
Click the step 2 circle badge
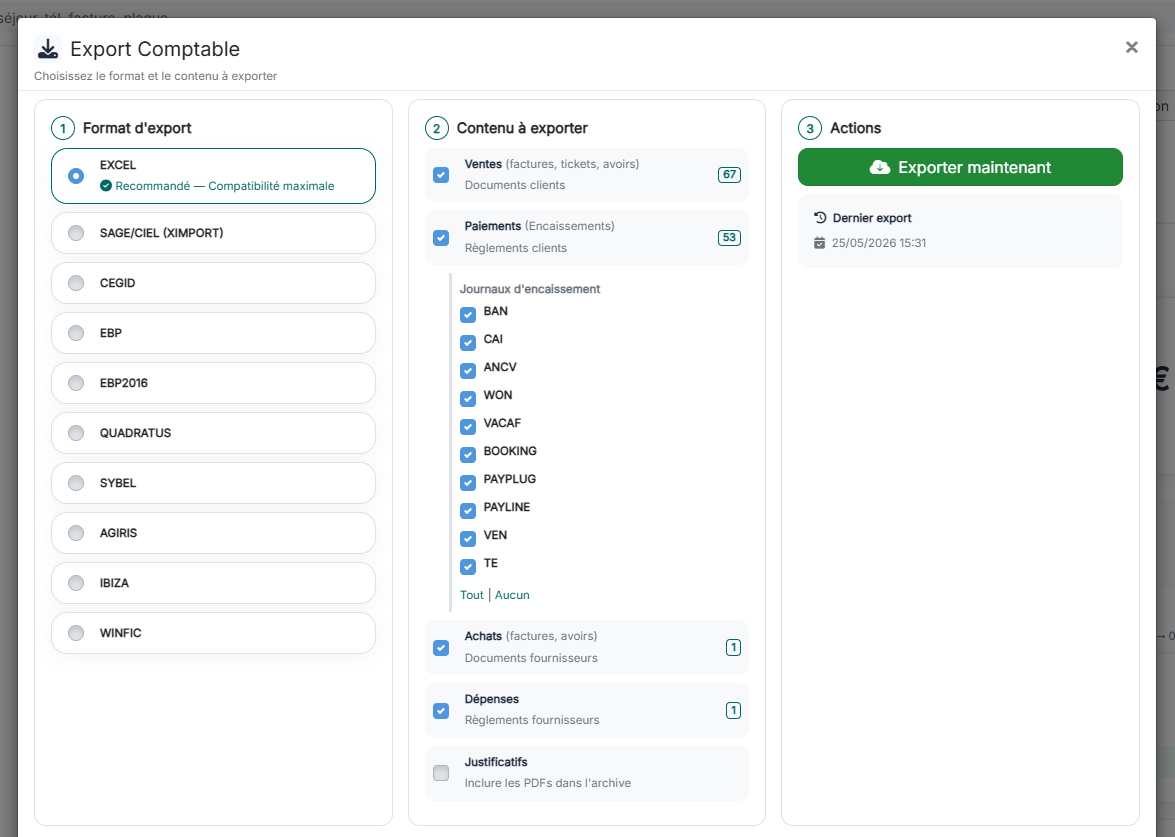tap(437, 128)
